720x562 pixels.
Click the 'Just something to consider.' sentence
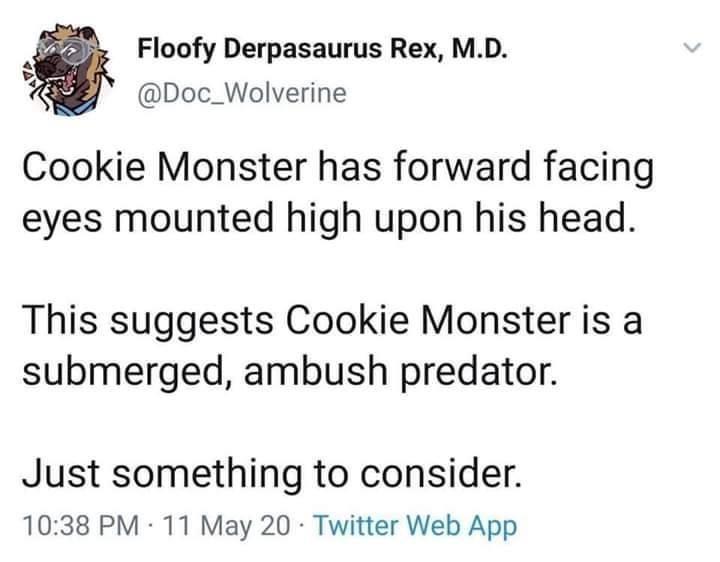269,471
